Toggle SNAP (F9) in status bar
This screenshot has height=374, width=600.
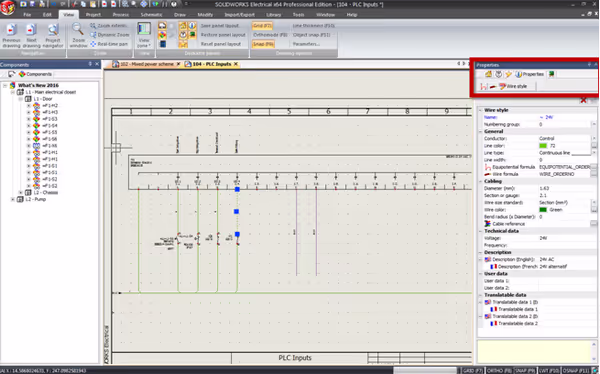click(525, 371)
